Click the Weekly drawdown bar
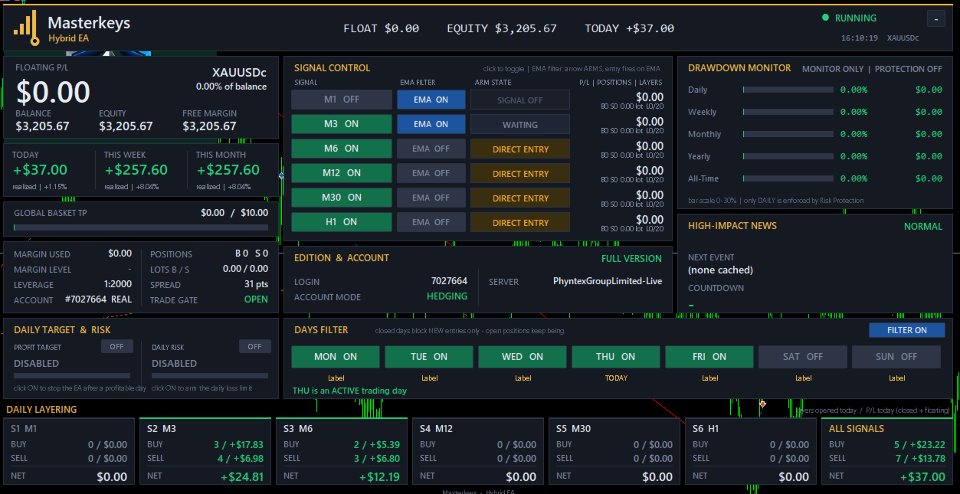Screen dimensions: 960x494 tap(789, 112)
